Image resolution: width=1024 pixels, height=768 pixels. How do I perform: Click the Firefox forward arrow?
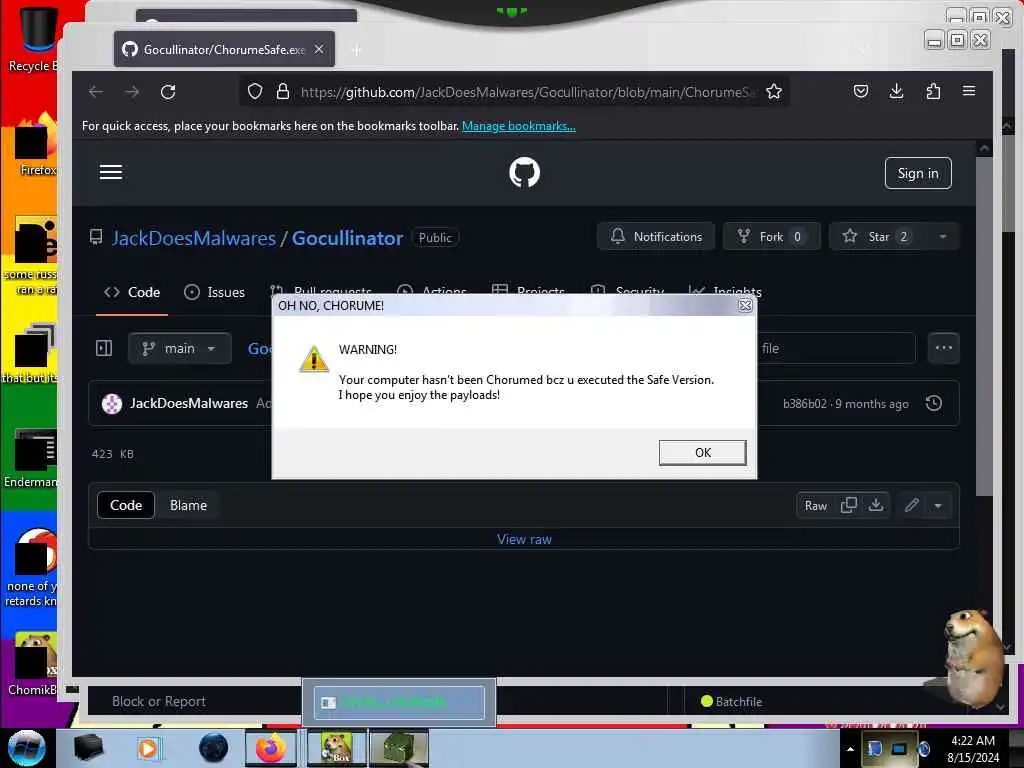point(132,91)
